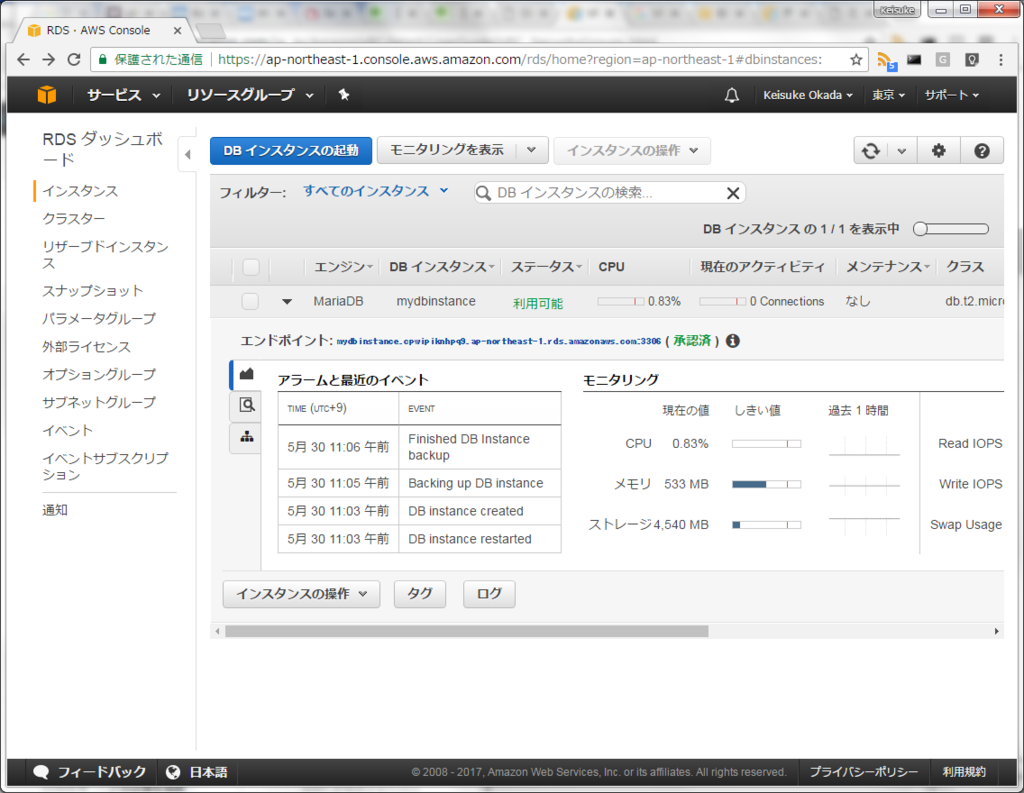Clear the search box with X icon
Screen dimensions: 1024x793
point(733,193)
